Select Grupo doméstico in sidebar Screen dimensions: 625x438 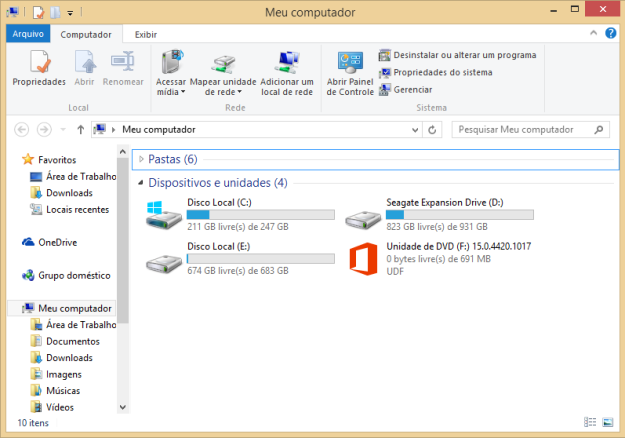[66, 275]
